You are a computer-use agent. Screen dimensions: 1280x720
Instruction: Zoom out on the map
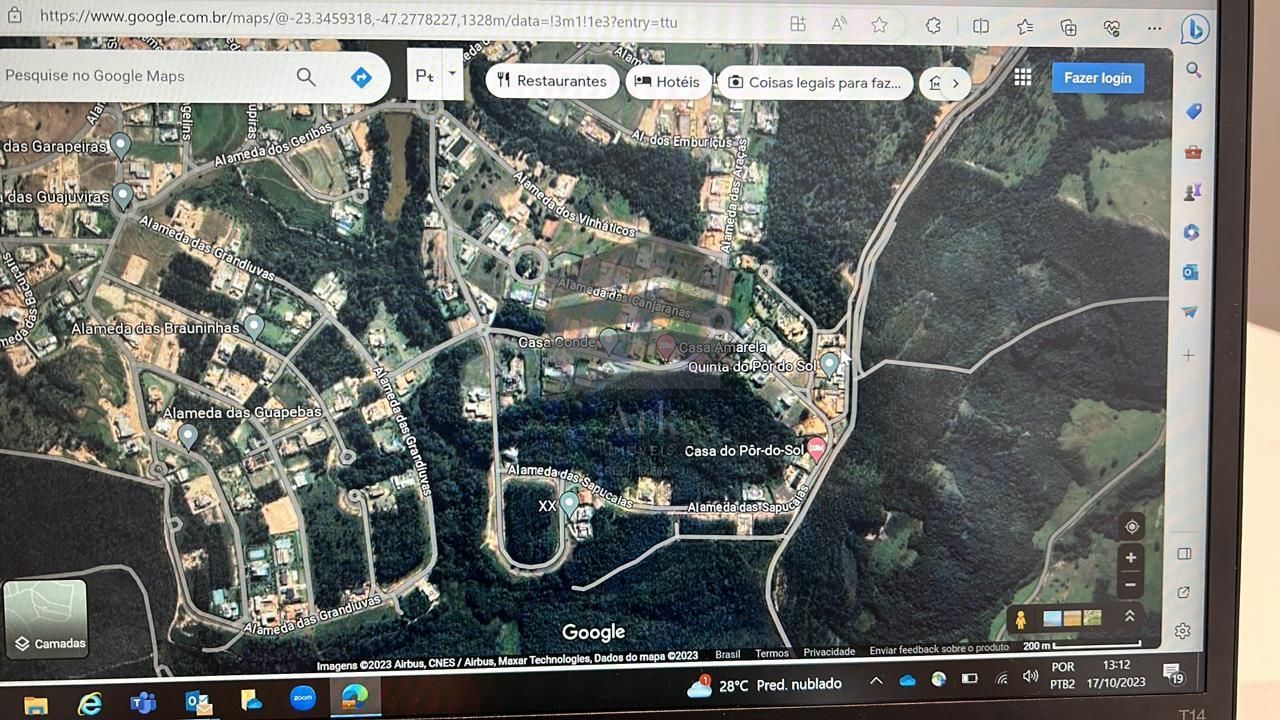(1131, 584)
